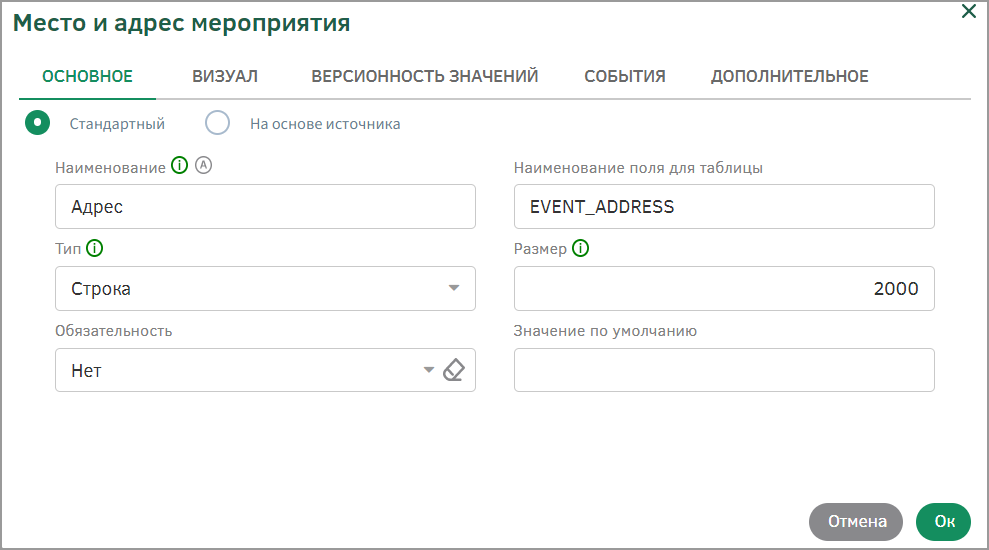Click the Отмена button

(x=856, y=522)
